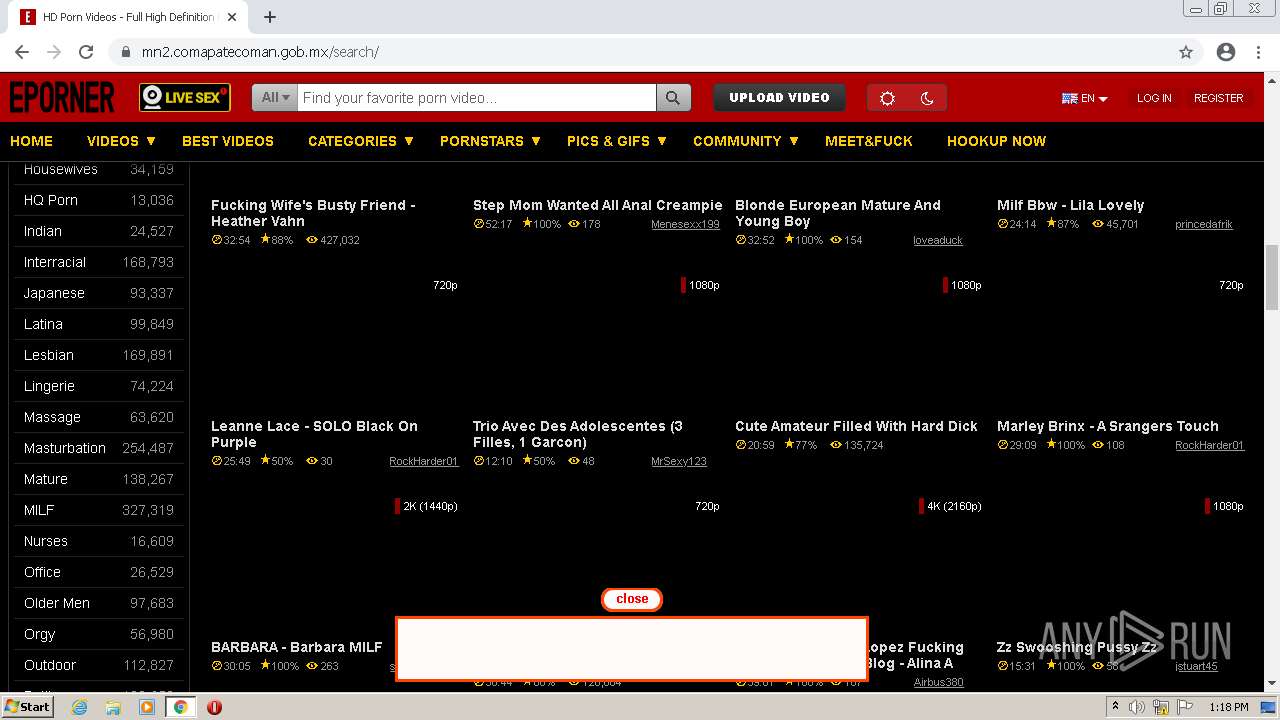Viewport: 1280px width, 720px height.
Task: Click the Chrome icon in the taskbar
Action: pos(180,707)
